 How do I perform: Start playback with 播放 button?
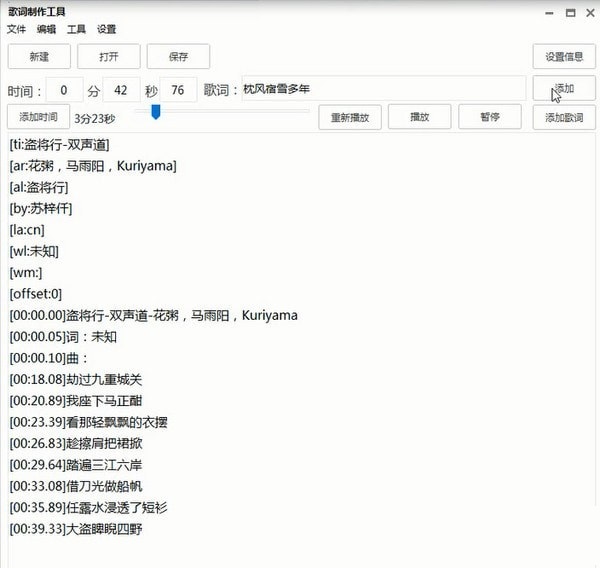tap(419, 117)
